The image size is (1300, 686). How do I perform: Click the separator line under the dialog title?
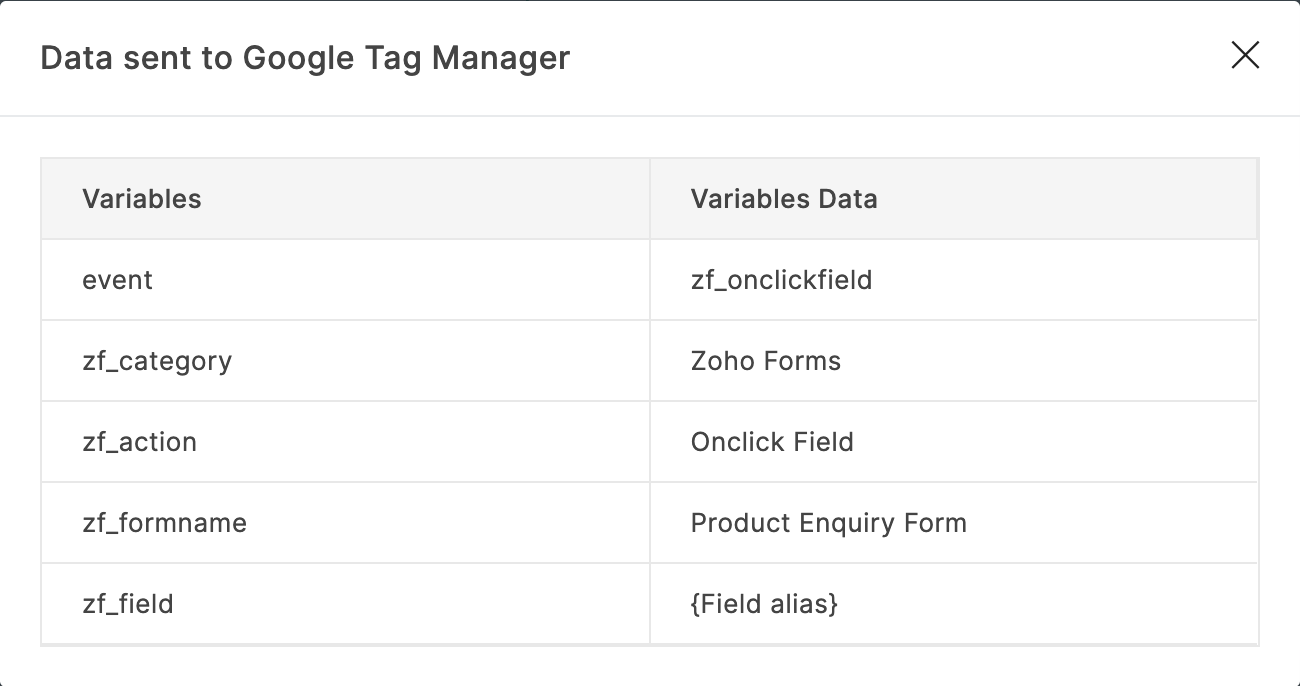tap(650, 116)
